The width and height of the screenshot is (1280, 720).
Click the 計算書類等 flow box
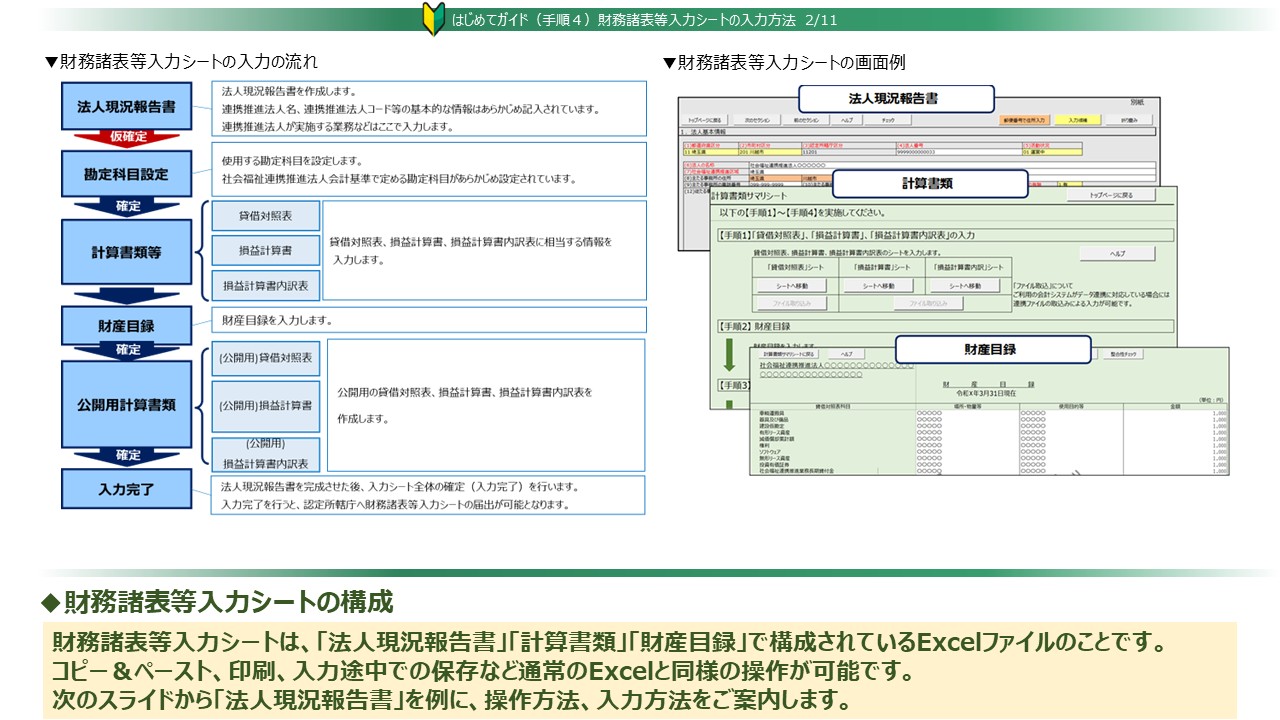tap(126, 251)
